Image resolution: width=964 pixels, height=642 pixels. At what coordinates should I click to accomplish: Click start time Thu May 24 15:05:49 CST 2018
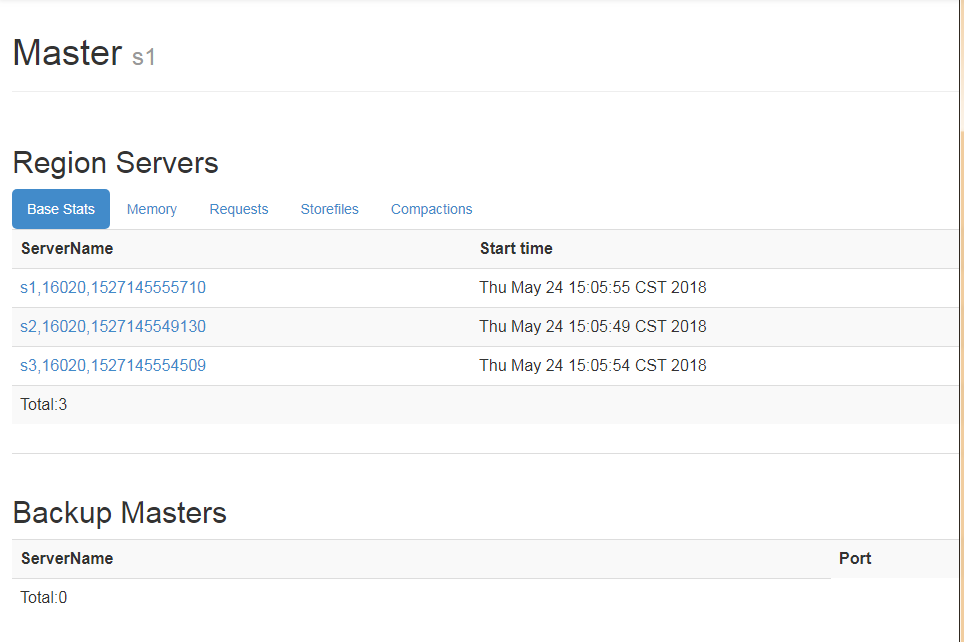[593, 327]
